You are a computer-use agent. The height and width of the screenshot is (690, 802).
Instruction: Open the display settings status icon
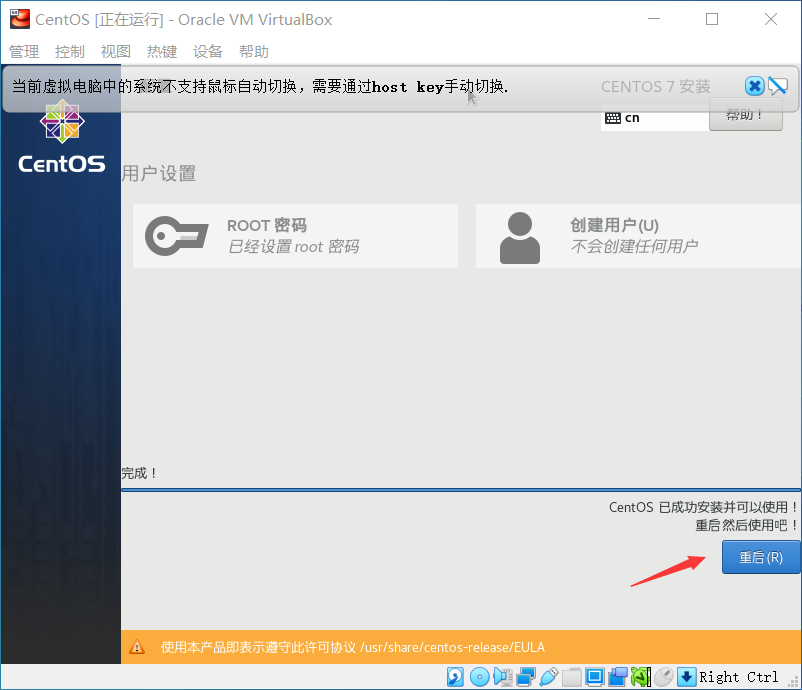[595, 677]
